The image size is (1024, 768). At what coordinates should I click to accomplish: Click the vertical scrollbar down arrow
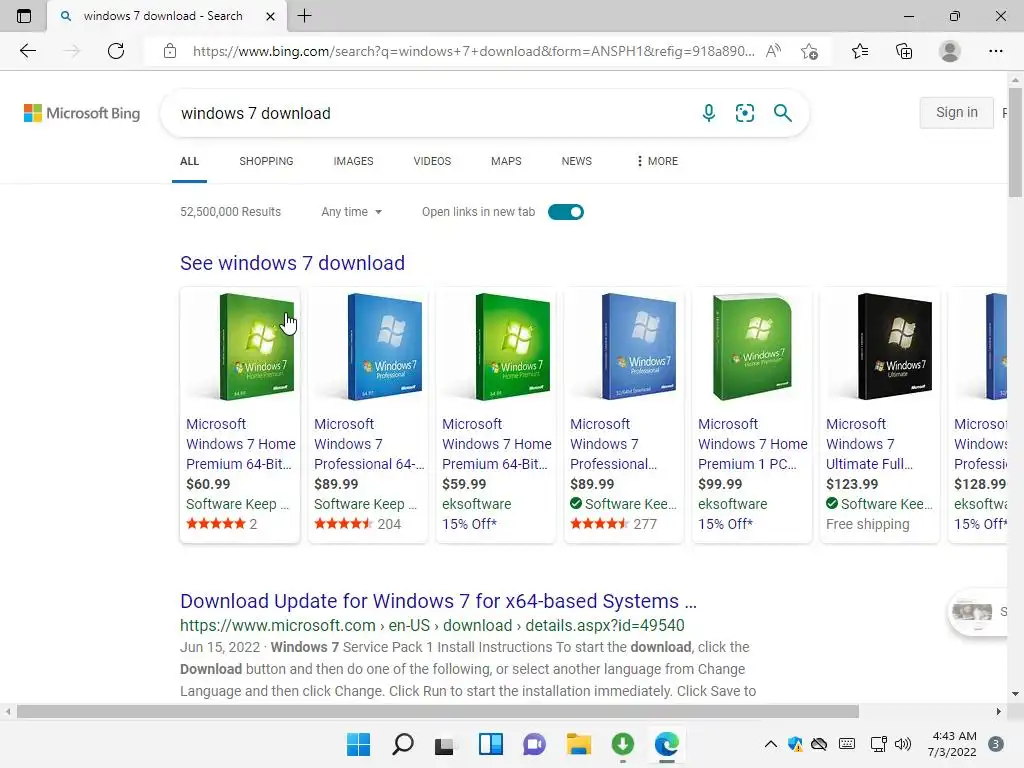(x=1015, y=694)
